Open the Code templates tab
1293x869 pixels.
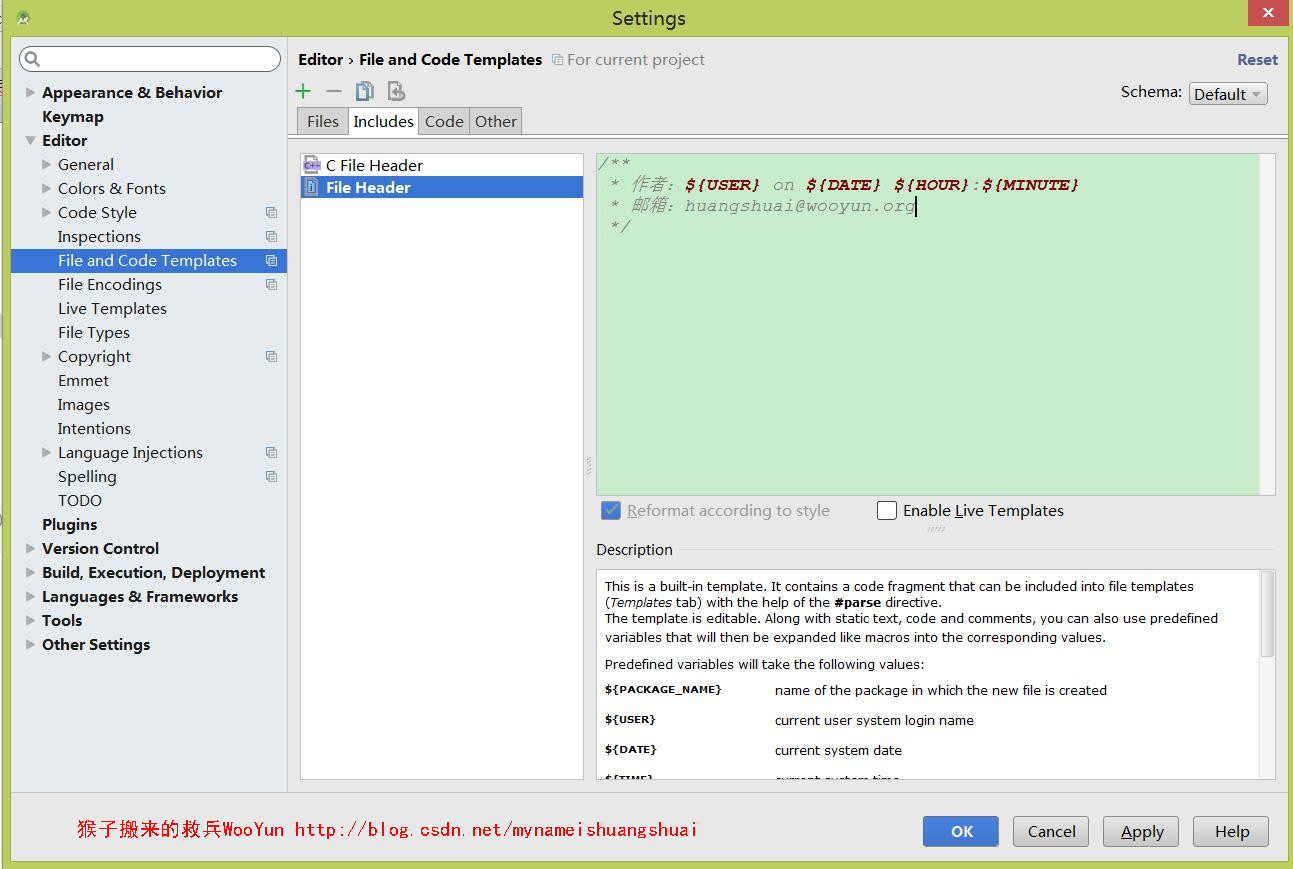[444, 122]
